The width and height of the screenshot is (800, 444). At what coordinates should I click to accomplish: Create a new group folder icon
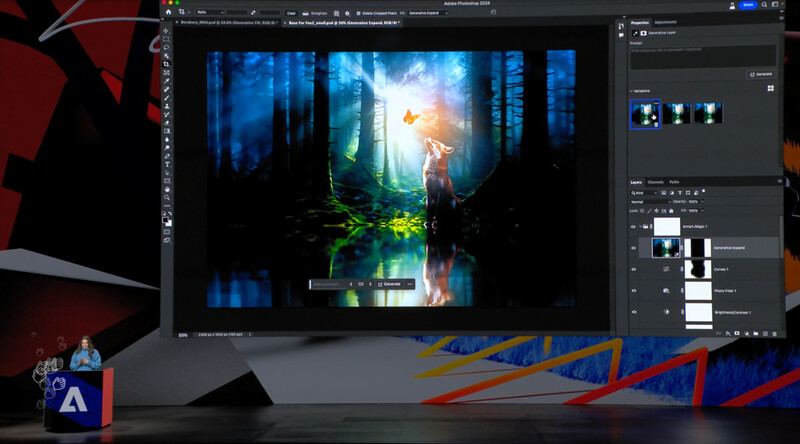coord(756,333)
